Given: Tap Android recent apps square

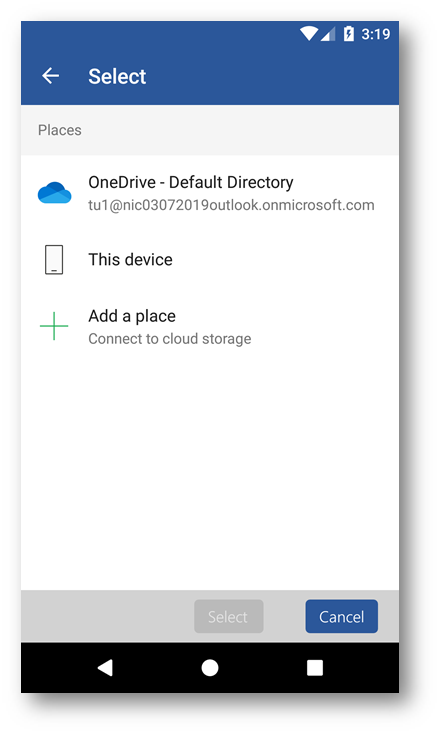Looking at the screenshot, I should tap(314, 668).
